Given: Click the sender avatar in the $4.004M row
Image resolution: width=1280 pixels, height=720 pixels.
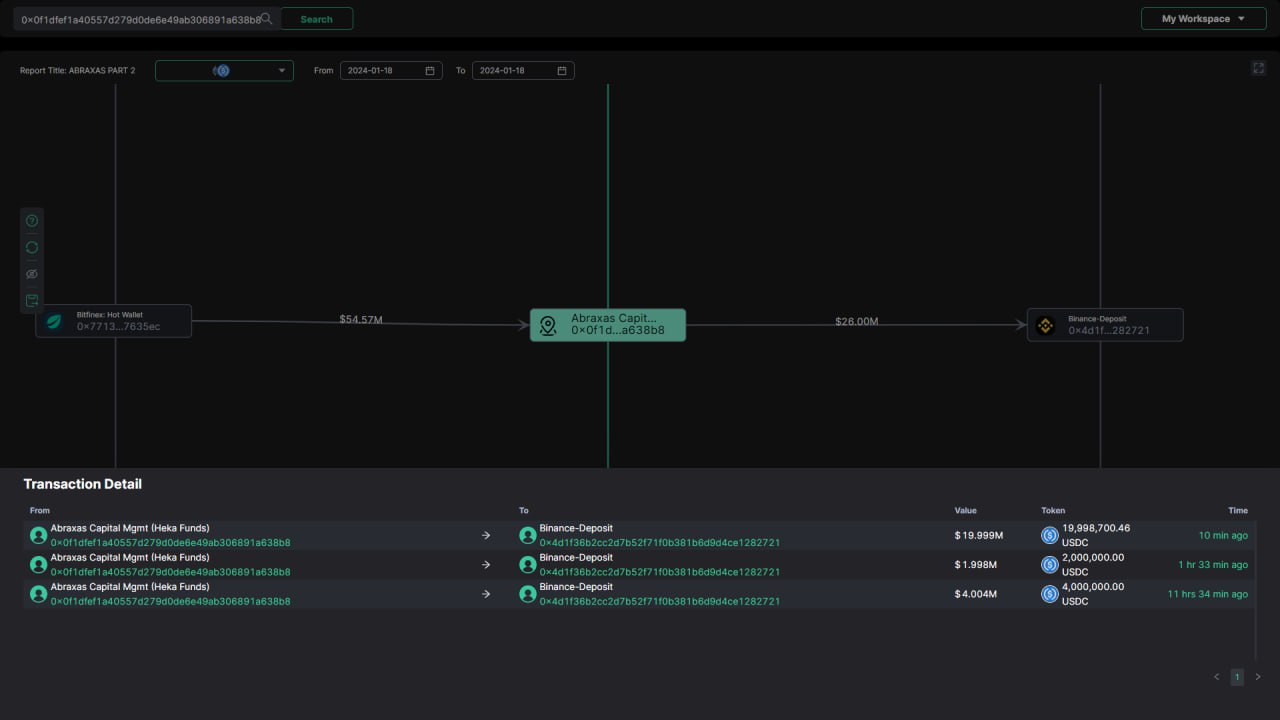Looking at the screenshot, I should [x=38, y=594].
